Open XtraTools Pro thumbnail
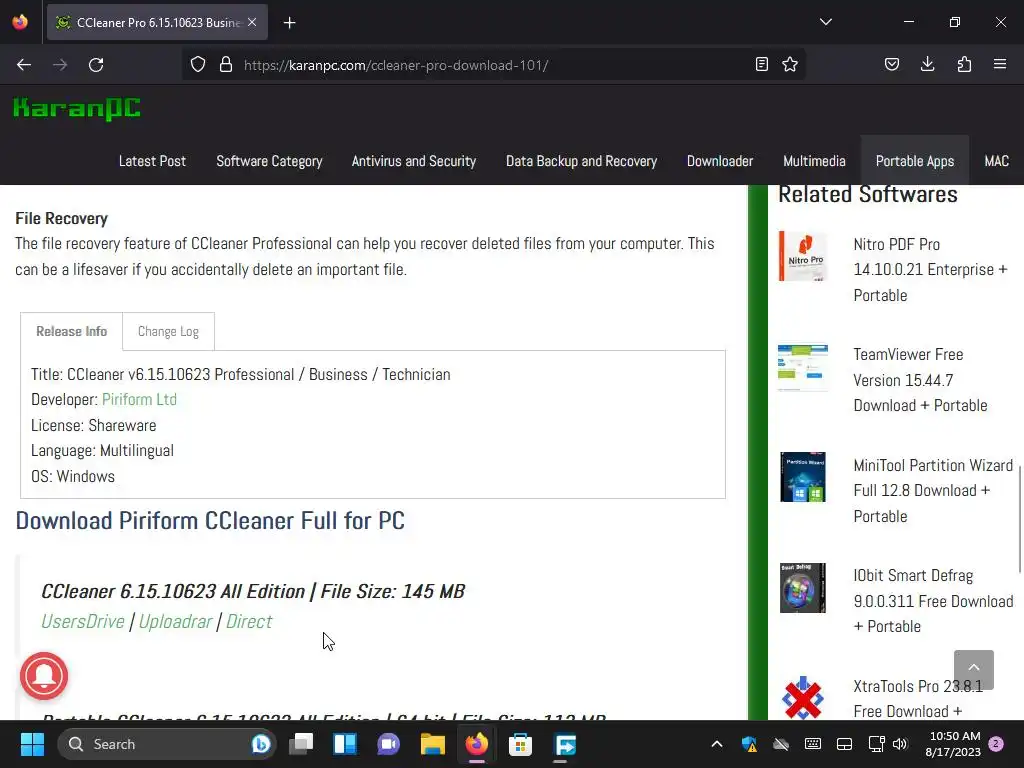The height and width of the screenshot is (768, 1024). pyautogui.click(x=803, y=698)
